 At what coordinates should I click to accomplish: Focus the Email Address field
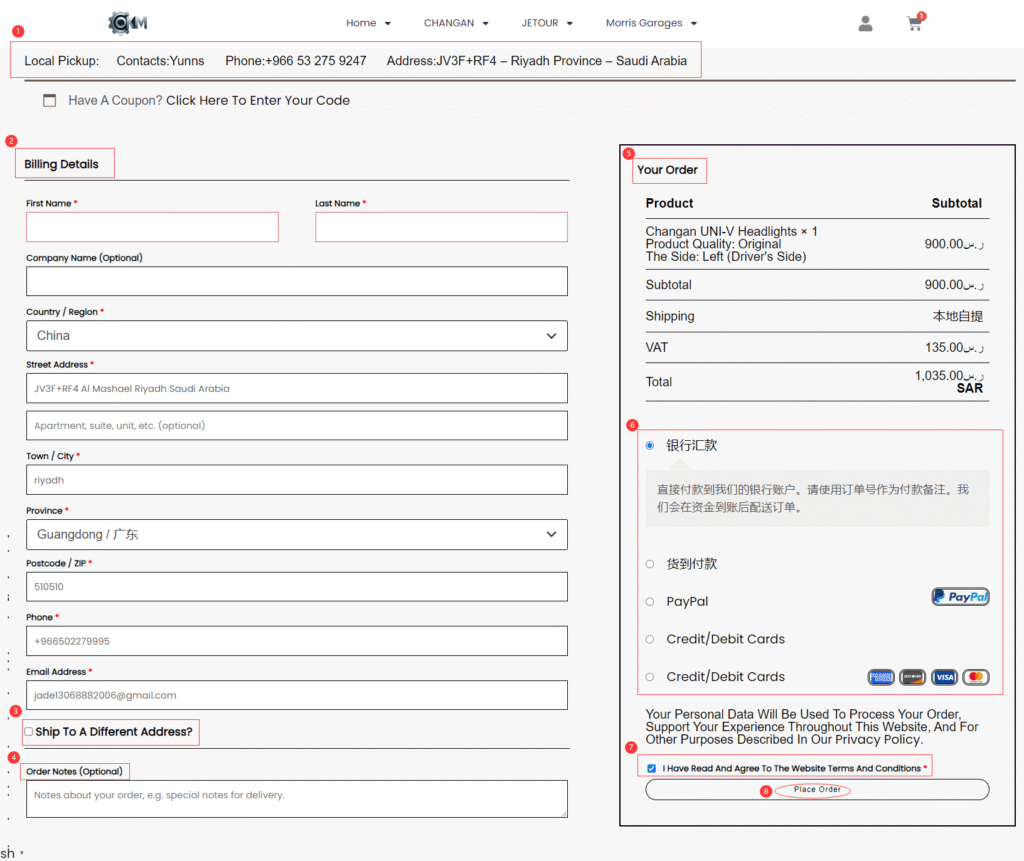[296, 695]
